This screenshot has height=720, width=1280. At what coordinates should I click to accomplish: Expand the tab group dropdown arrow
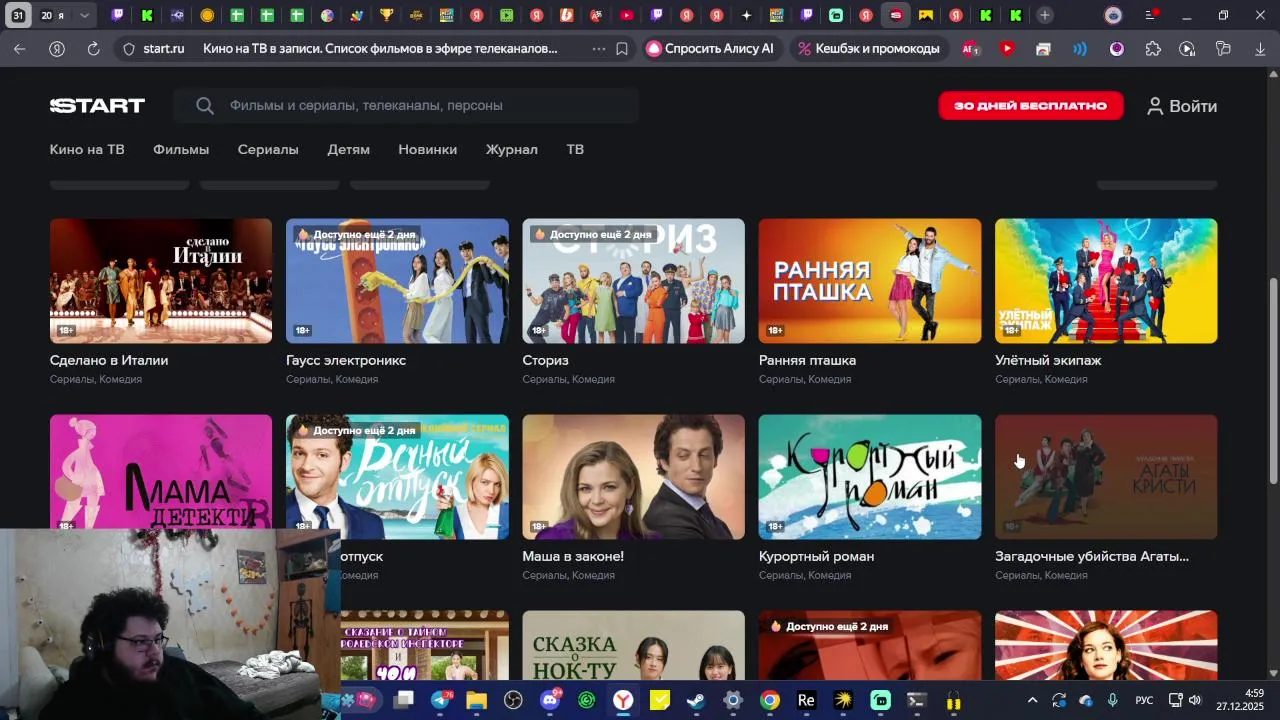point(84,15)
